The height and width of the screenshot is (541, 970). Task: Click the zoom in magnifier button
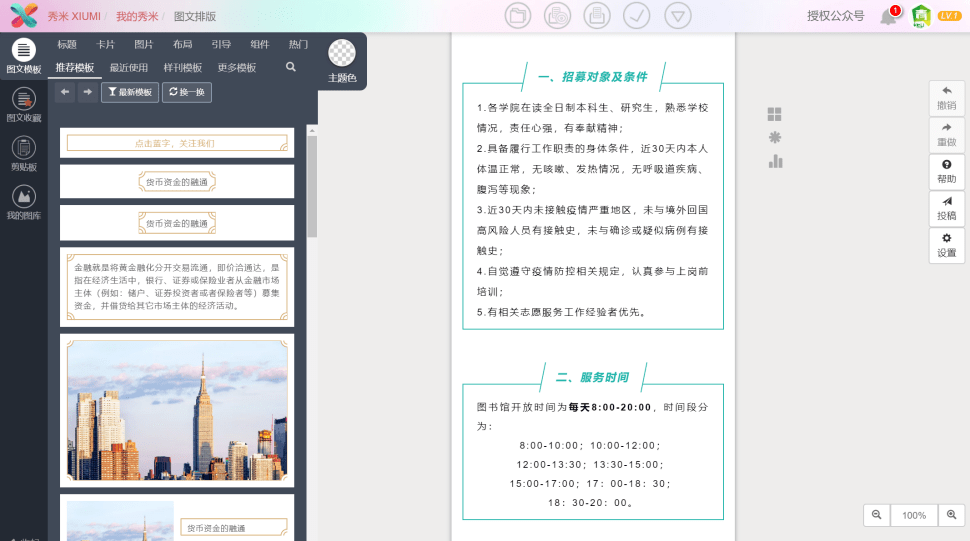951,514
